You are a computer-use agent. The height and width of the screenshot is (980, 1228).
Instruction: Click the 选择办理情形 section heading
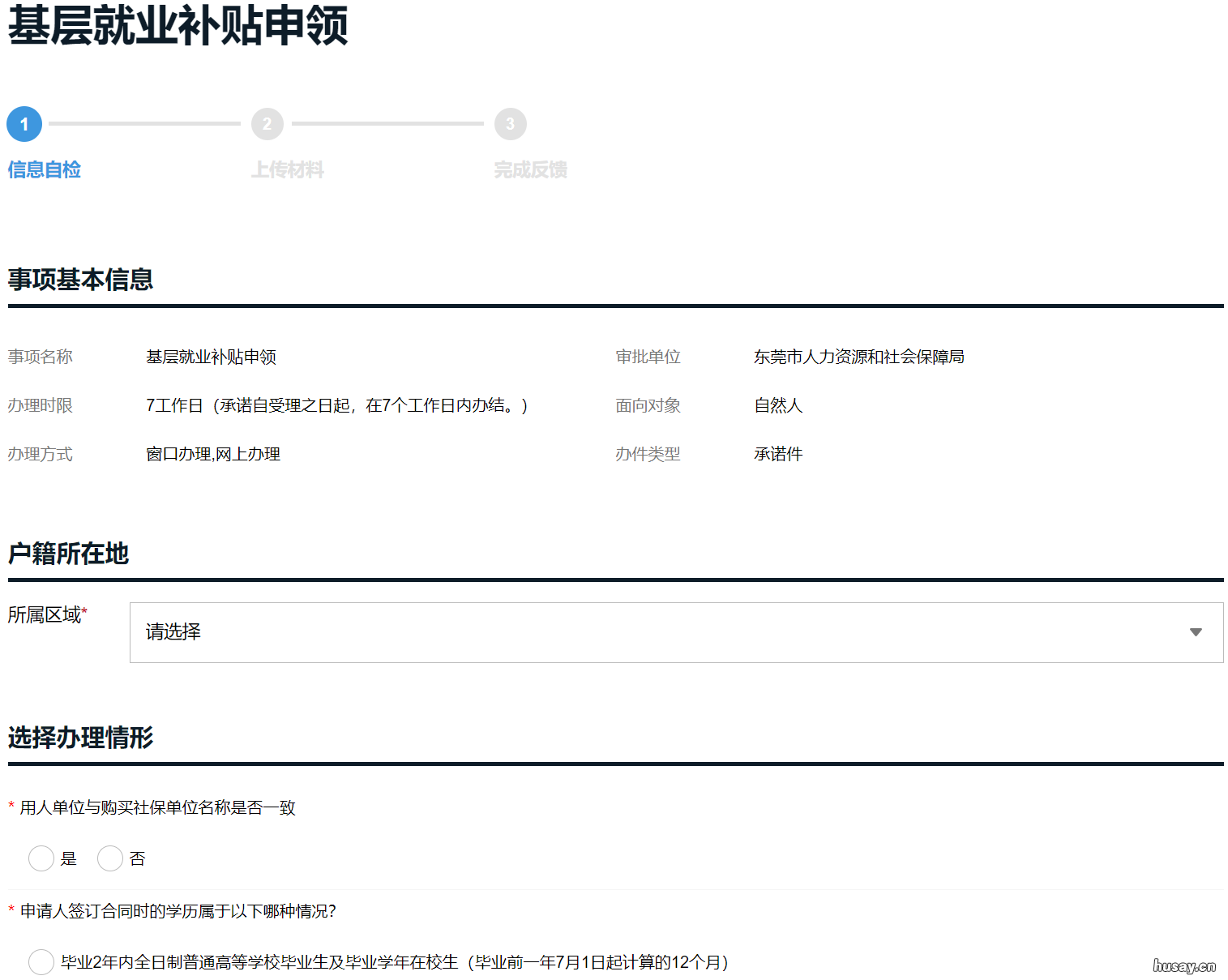(x=80, y=738)
